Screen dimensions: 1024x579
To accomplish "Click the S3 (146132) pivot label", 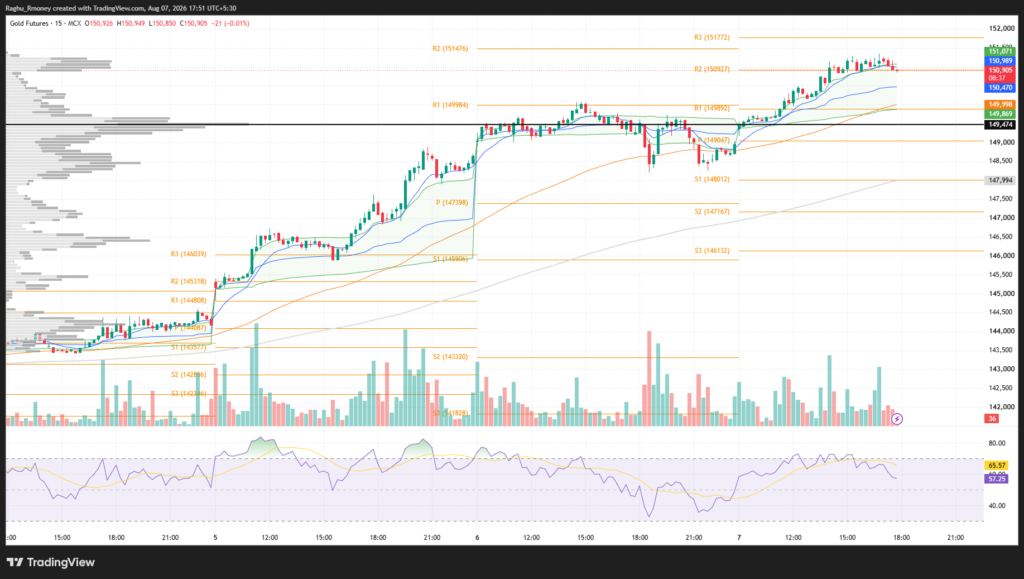I will [x=712, y=251].
